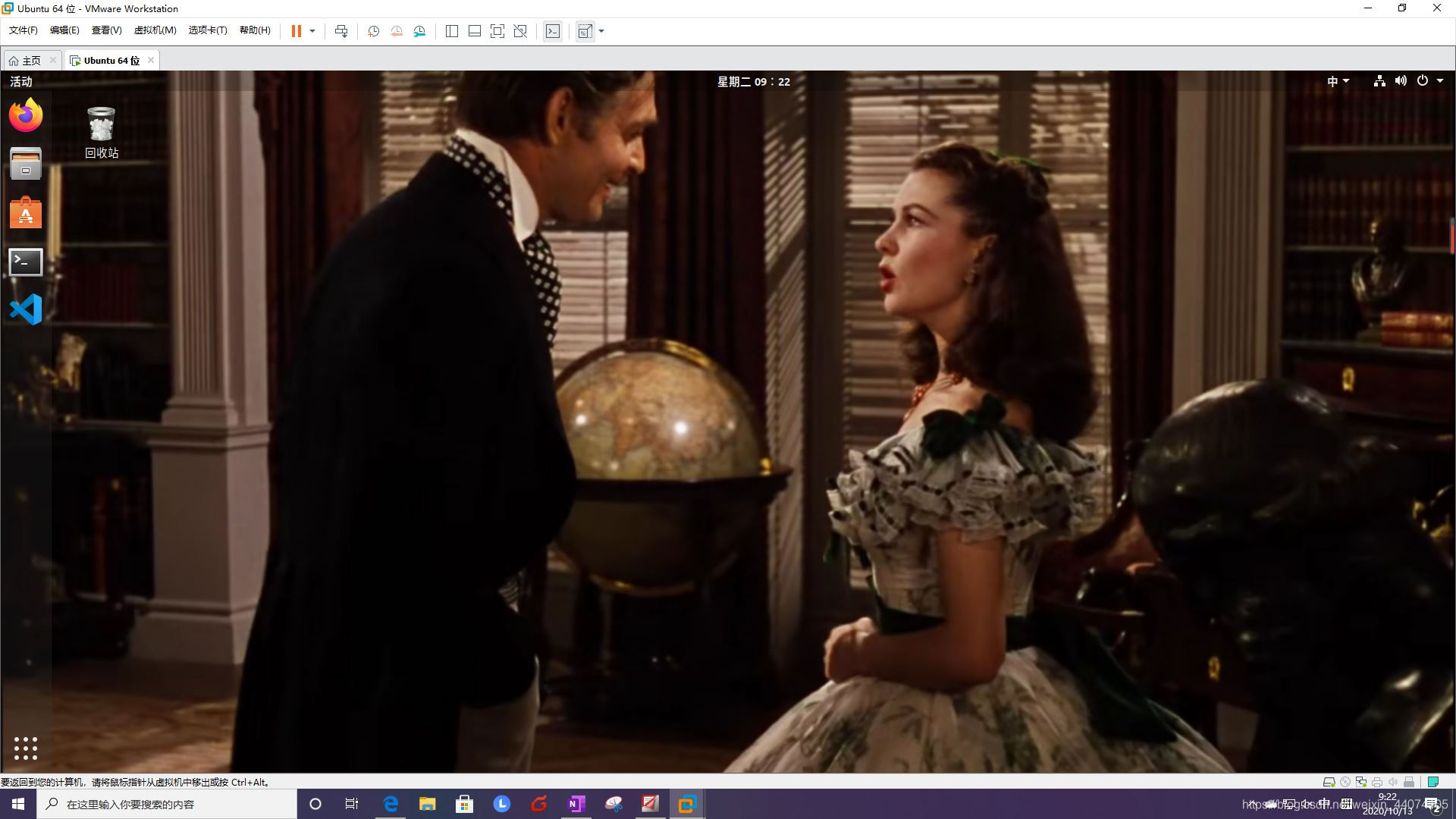This screenshot has height=819, width=1456.
Task: Click the hard disk device status icon
Action: click(1329, 782)
